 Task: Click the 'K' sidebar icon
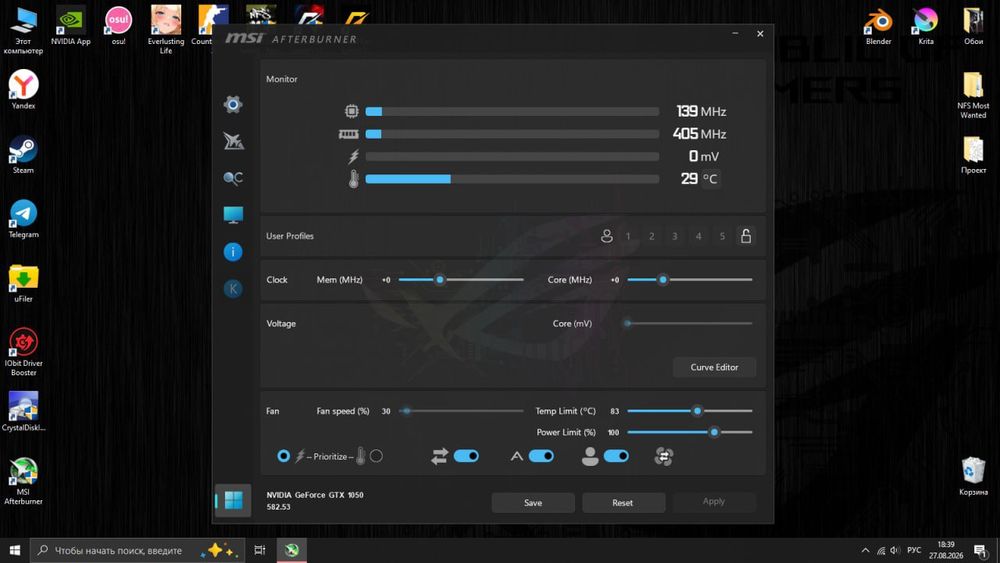(x=233, y=289)
